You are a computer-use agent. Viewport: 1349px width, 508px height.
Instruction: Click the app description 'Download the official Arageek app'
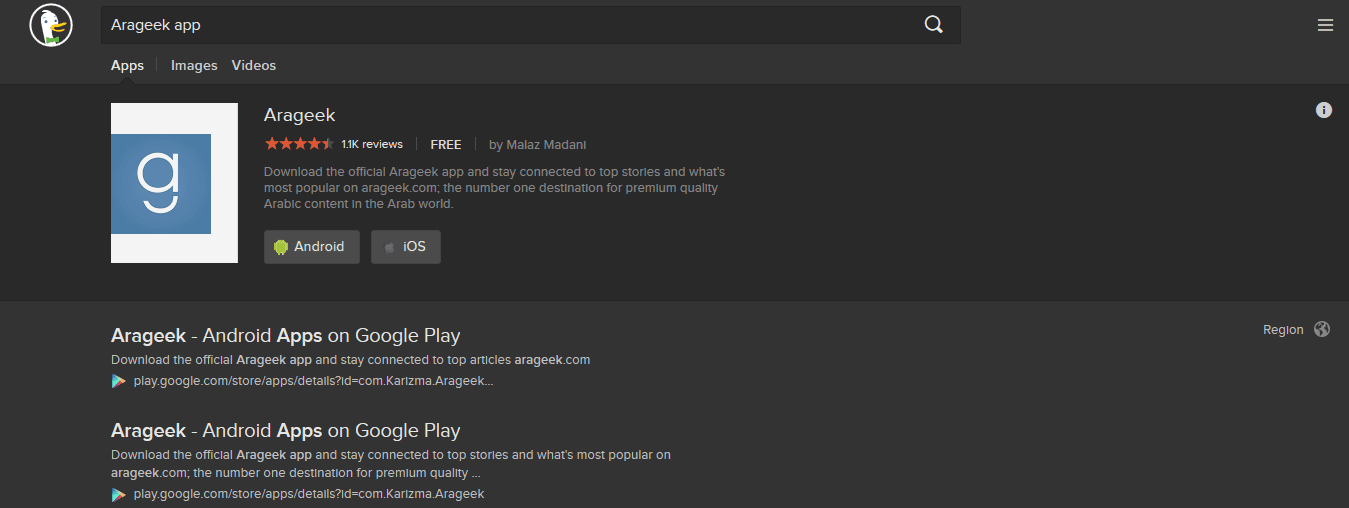point(495,188)
